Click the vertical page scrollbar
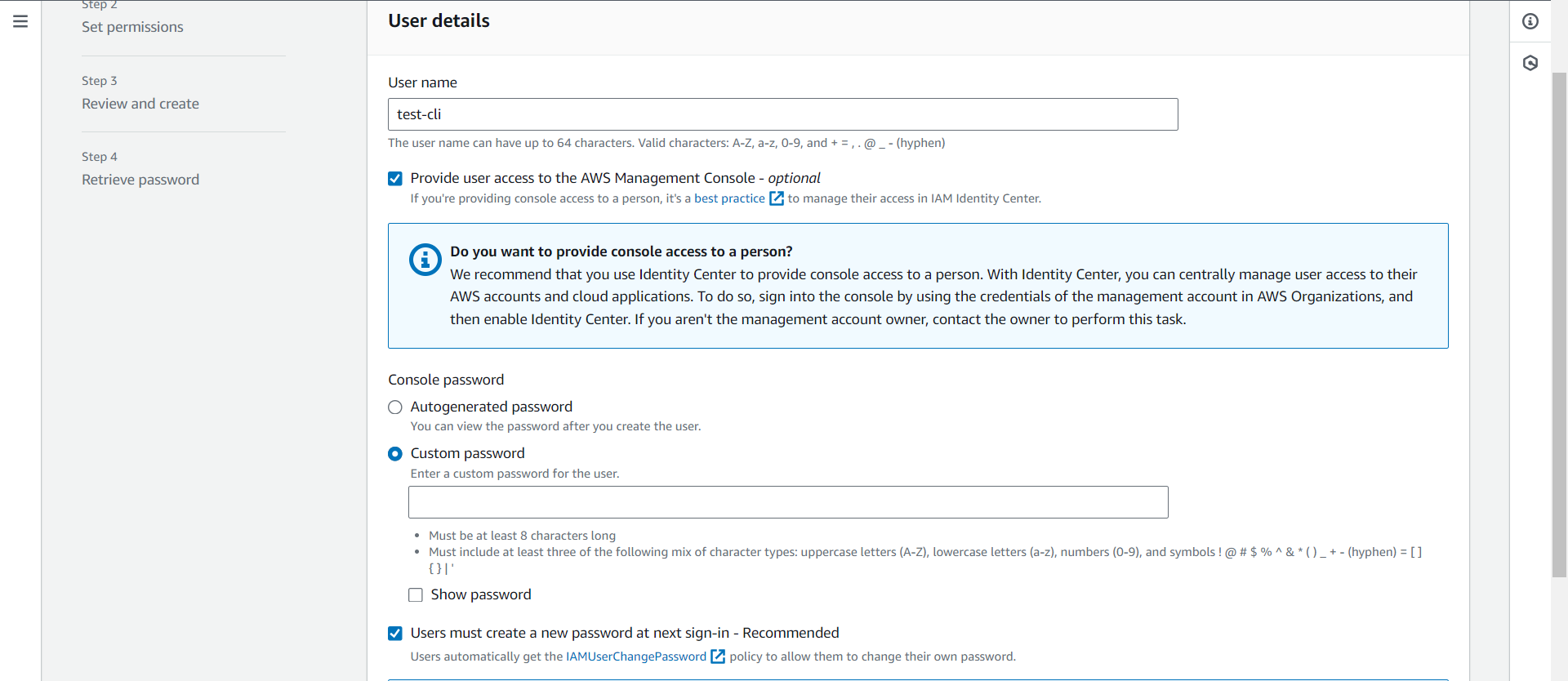This screenshot has height=681, width=1568. pyautogui.click(x=1559, y=325)
